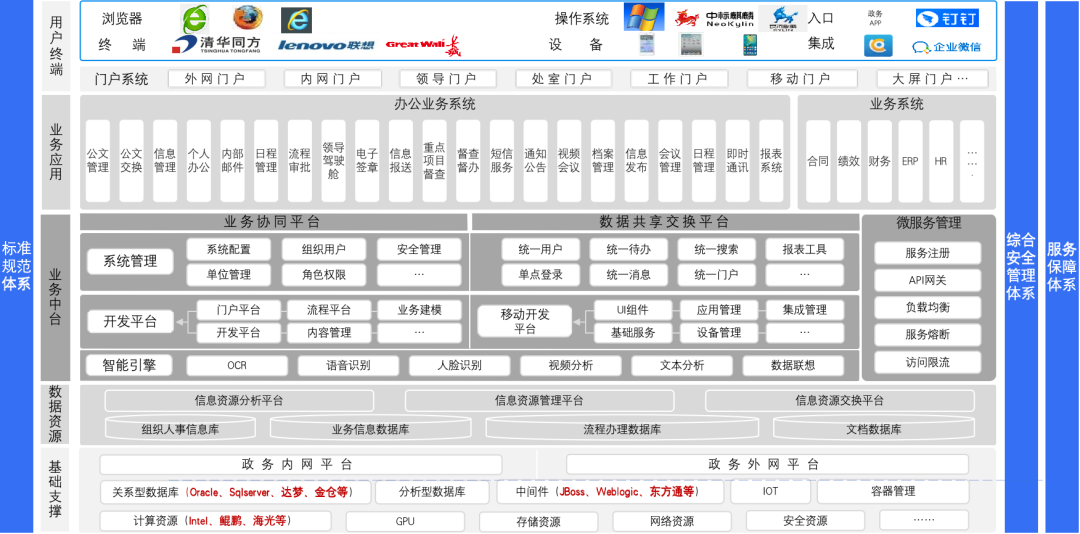Click the 数据共享交换平台 header
Screen dimensions: 1080x534
(x=665, y=222)
